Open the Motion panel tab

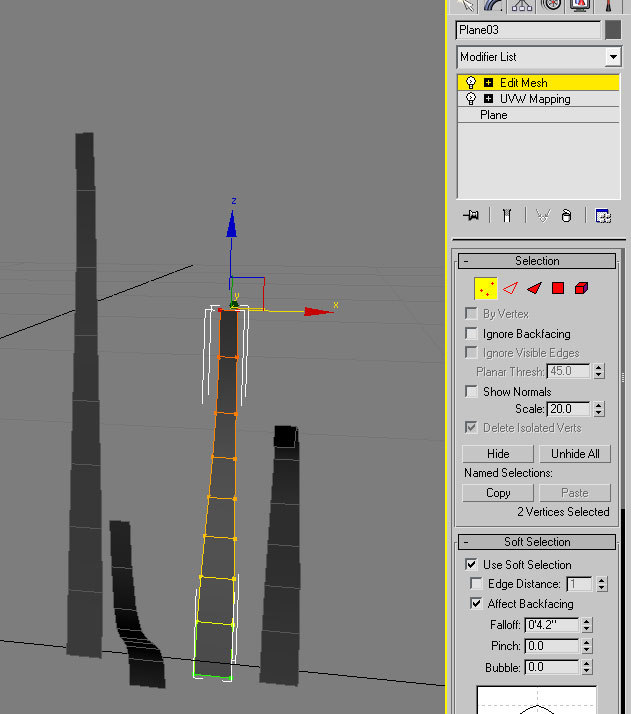551,5
